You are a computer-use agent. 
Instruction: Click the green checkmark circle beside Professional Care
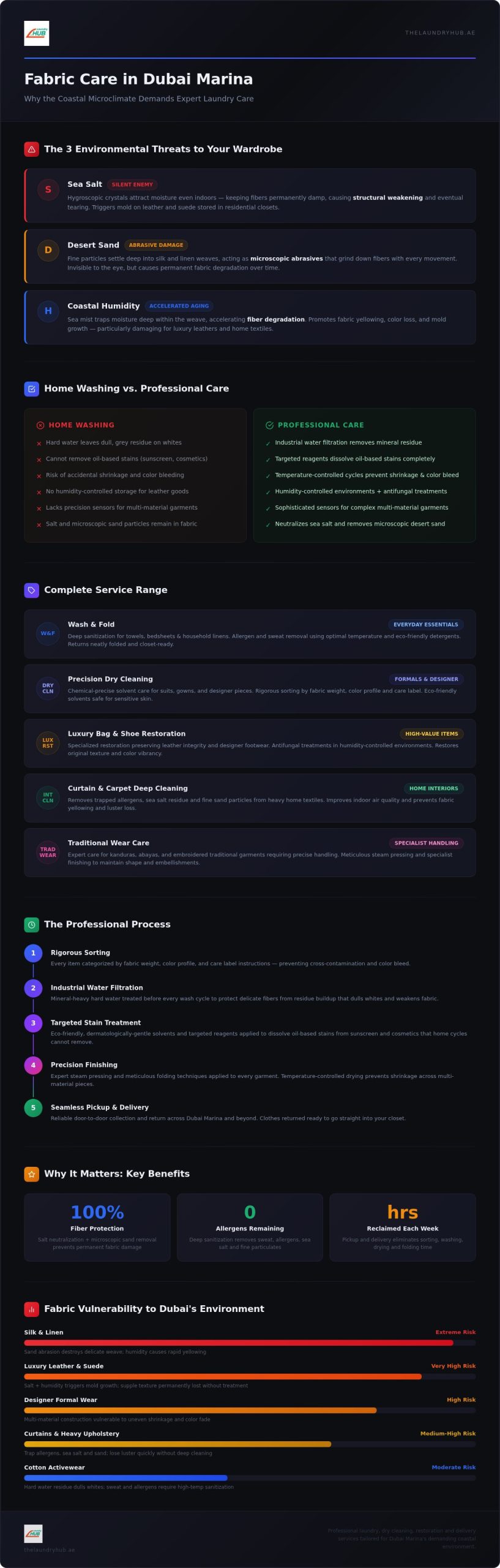269,426
